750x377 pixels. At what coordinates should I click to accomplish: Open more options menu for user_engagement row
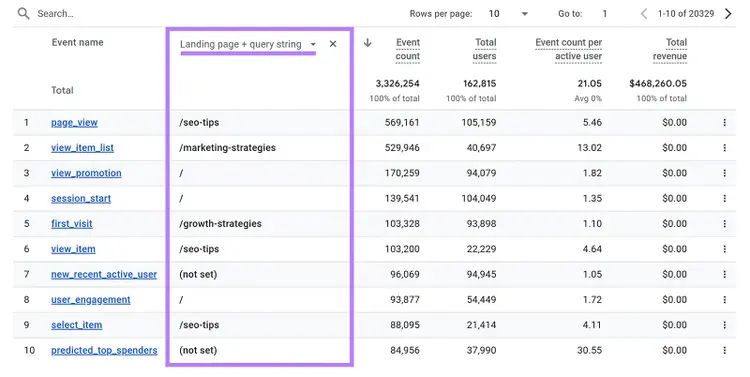coord(725,300)
